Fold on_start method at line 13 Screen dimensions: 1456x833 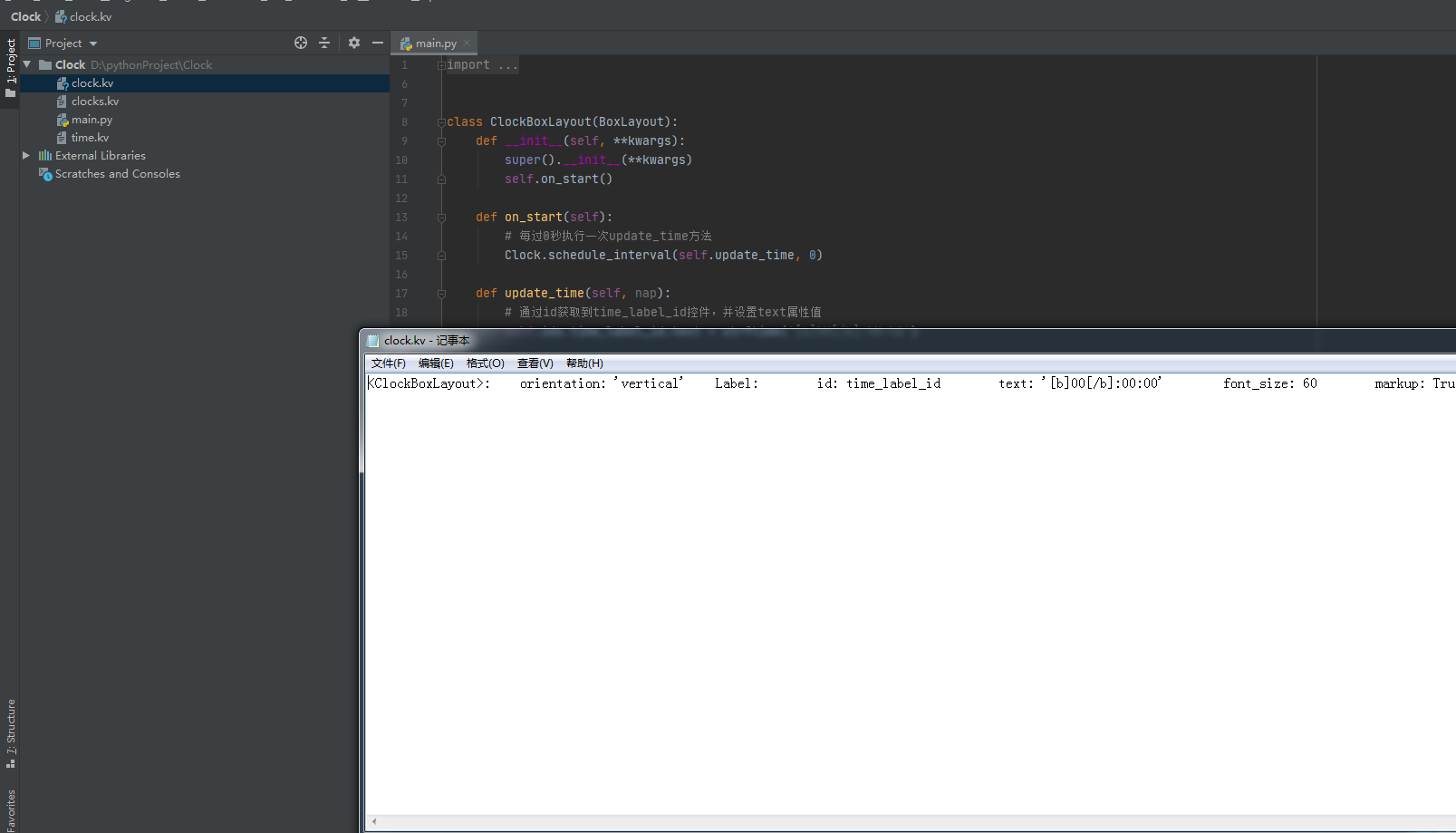point(441,218)
